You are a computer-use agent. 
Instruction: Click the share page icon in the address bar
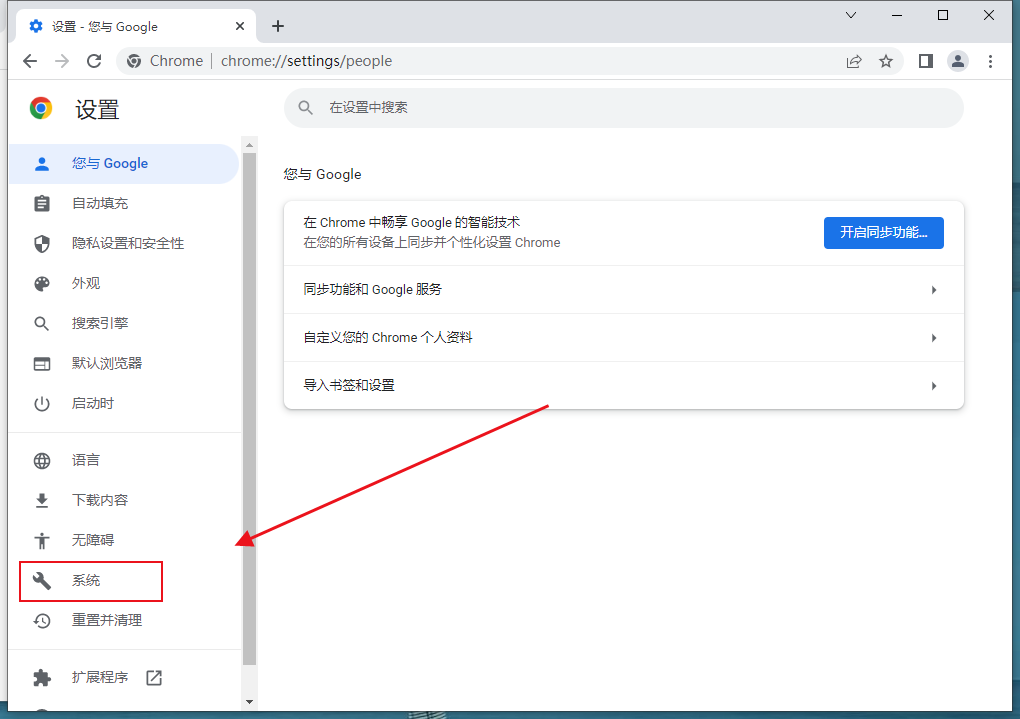click(x=853, y=61)
